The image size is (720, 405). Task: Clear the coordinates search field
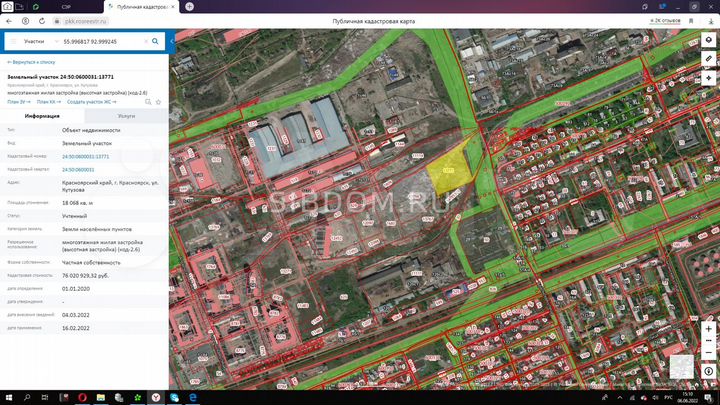[x=146, y=41]
